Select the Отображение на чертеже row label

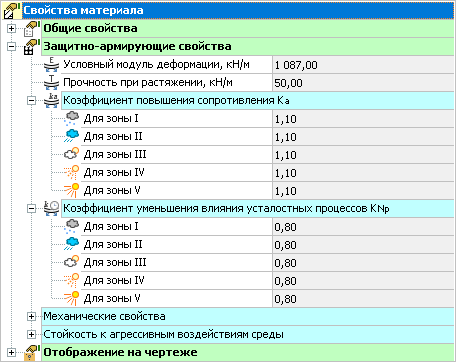point(120,353)
